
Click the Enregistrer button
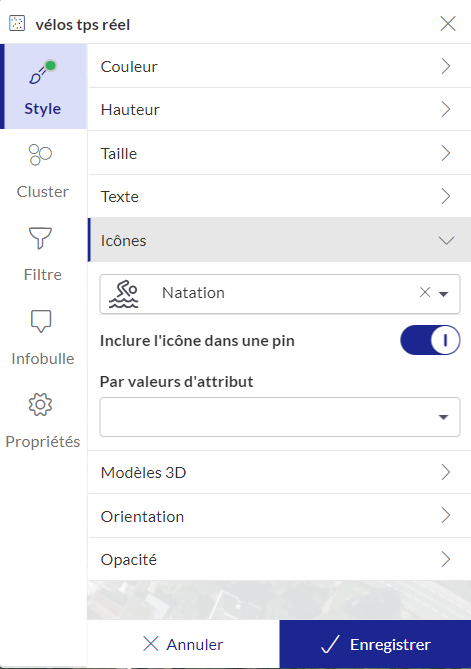375,644
